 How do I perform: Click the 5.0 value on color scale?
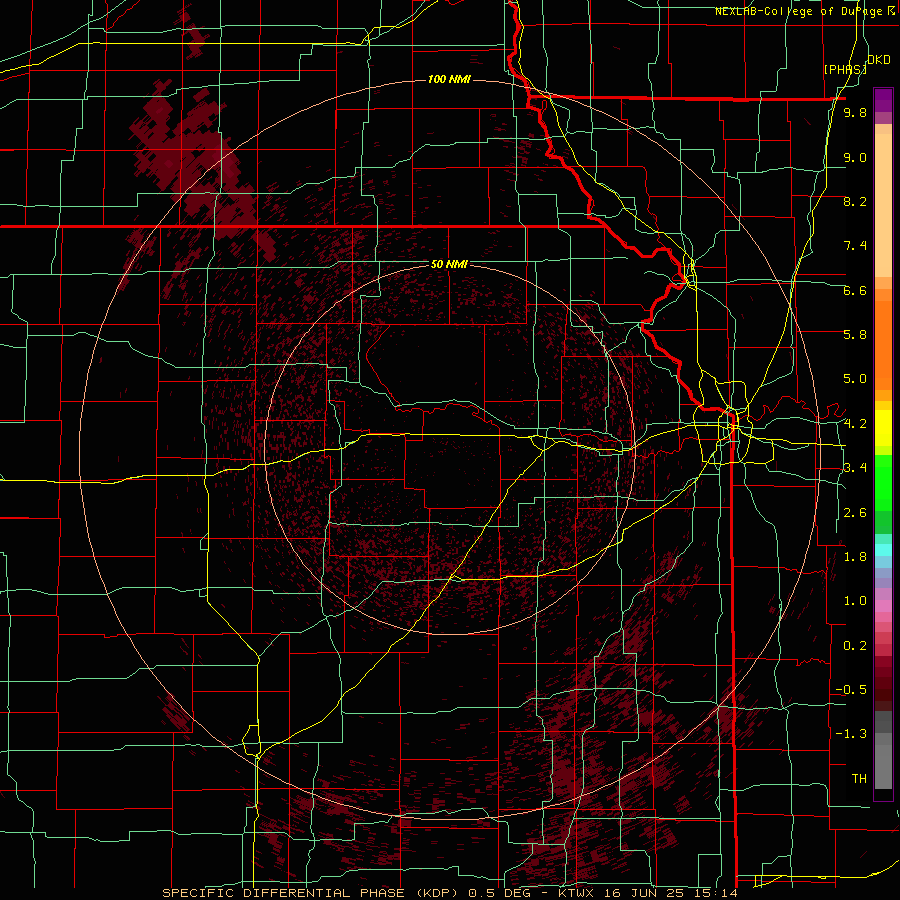pyautogui.click(x=855, y=379)
